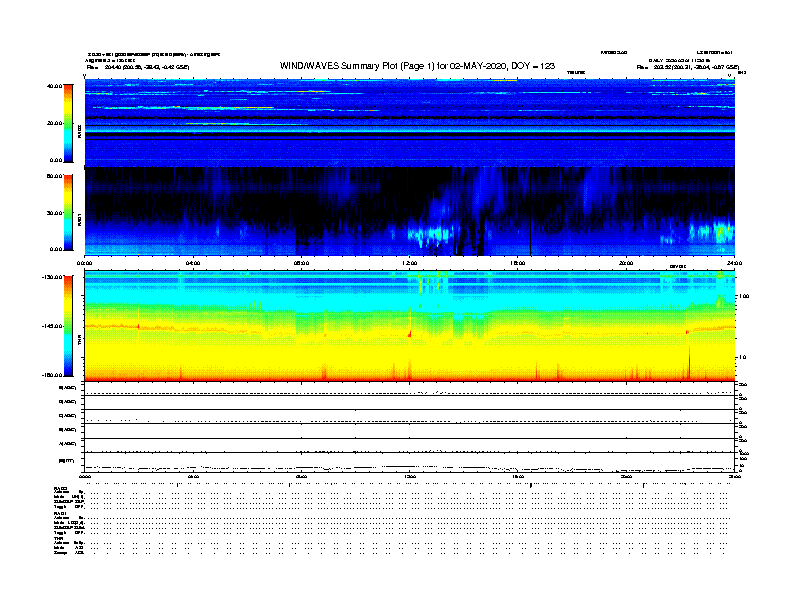Click the -130.00 value on TNR scale
Image resolution: width=792 pixels, height=612 pixels.
[x=52, y=277]
